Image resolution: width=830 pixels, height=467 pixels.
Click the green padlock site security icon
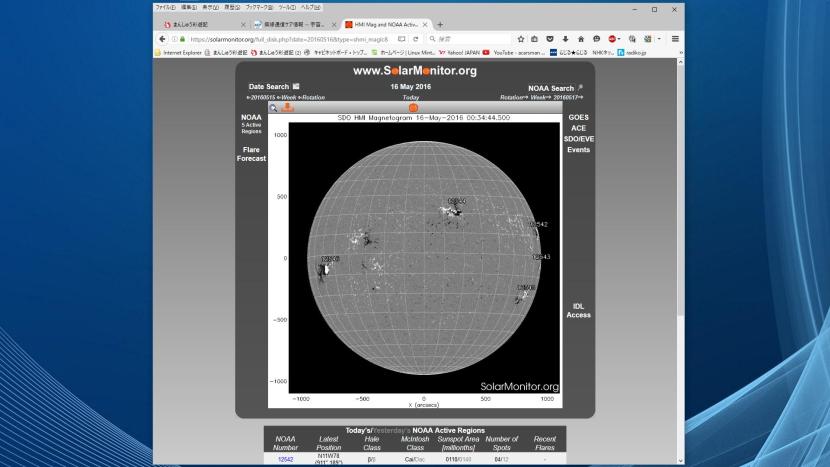tap(183, 39)
